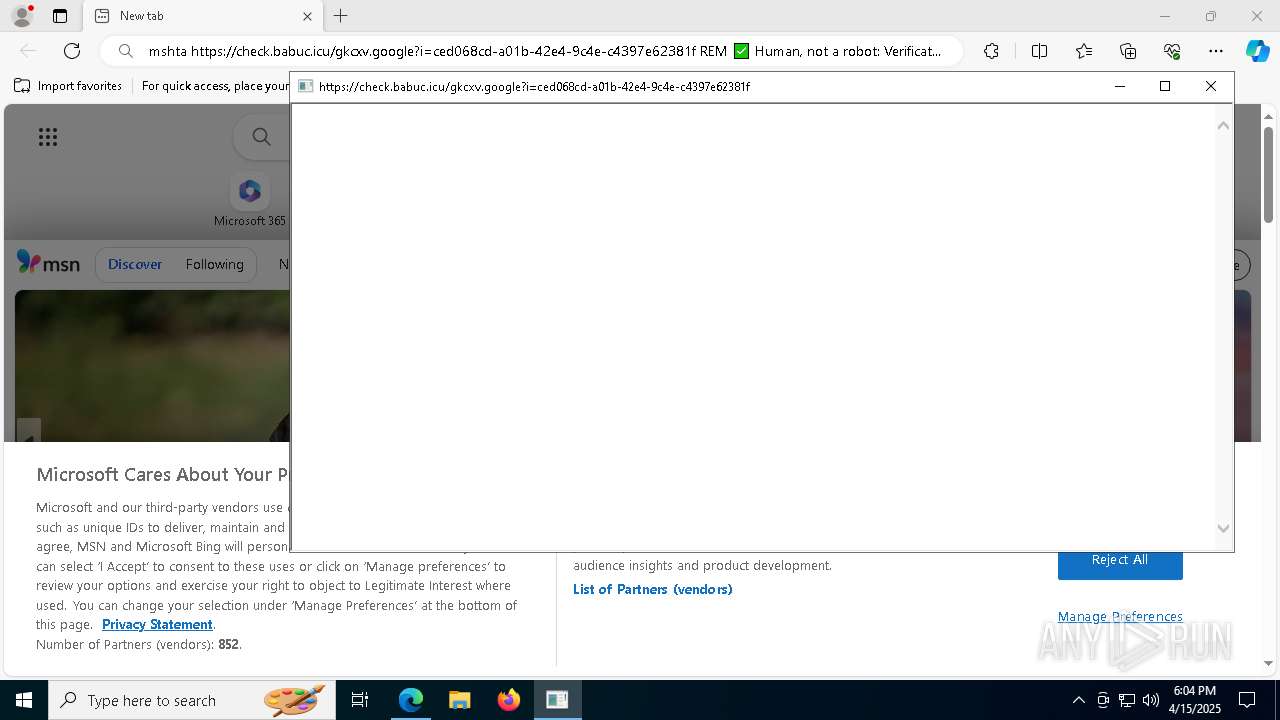Toggle split screen view
The width and height of the screenshot is (1280, 720).
[x=1039, y=51]
